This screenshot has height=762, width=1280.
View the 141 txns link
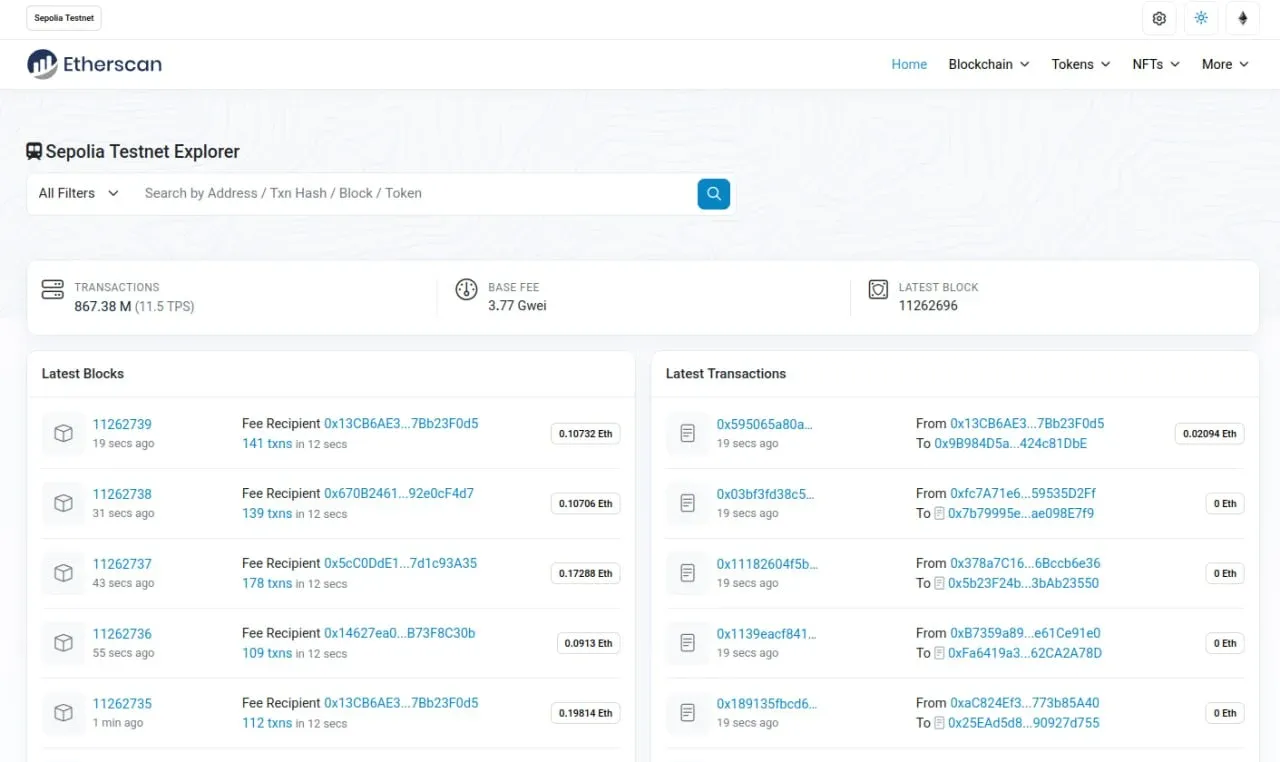click(267, 443)
